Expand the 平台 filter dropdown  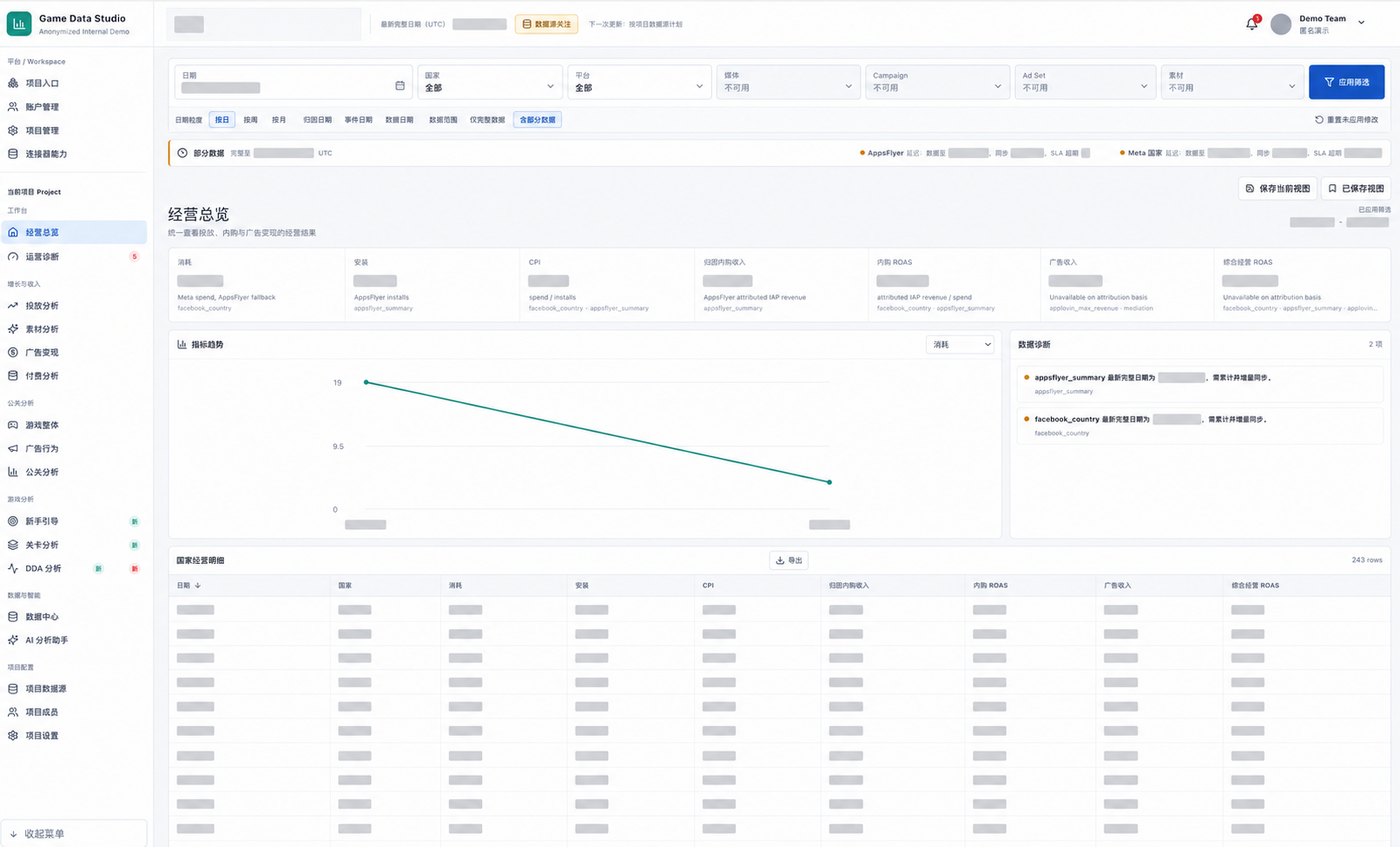tap(639, 83)
